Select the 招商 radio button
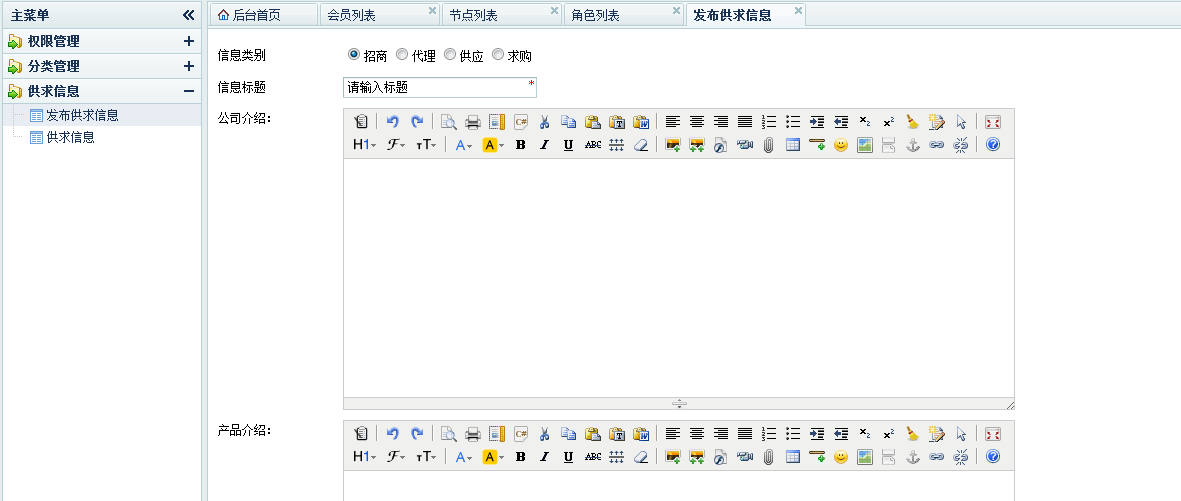This screenshot has width=1181, height=501. coord(353,55)
